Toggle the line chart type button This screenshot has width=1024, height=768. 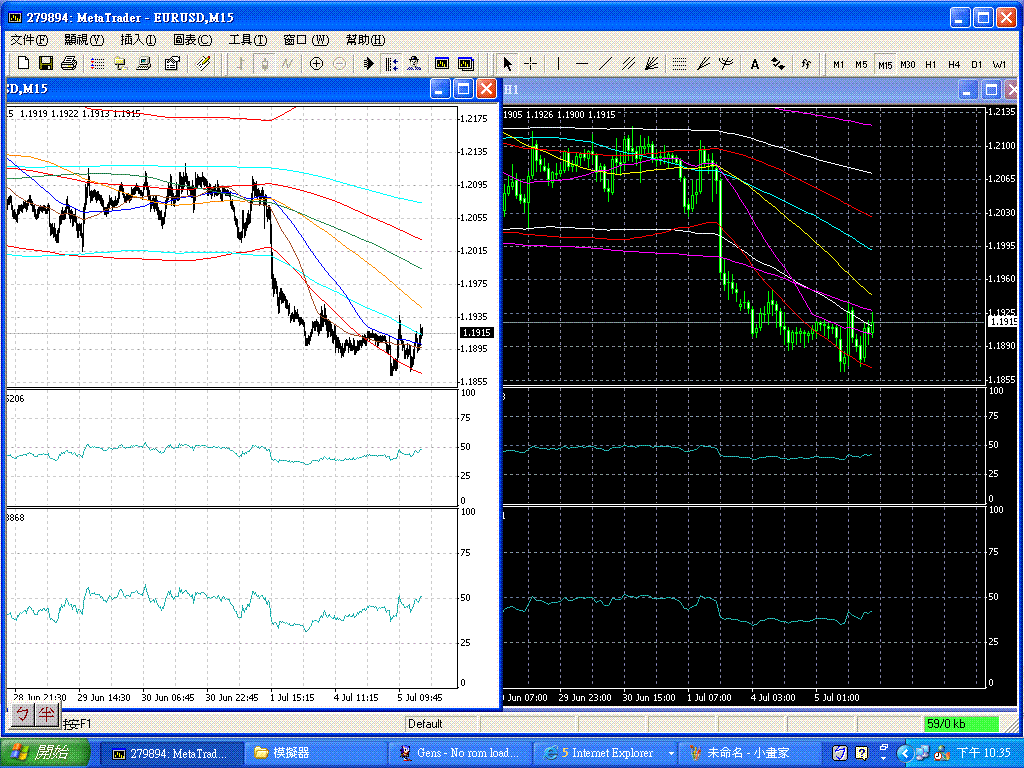(287, 63)
